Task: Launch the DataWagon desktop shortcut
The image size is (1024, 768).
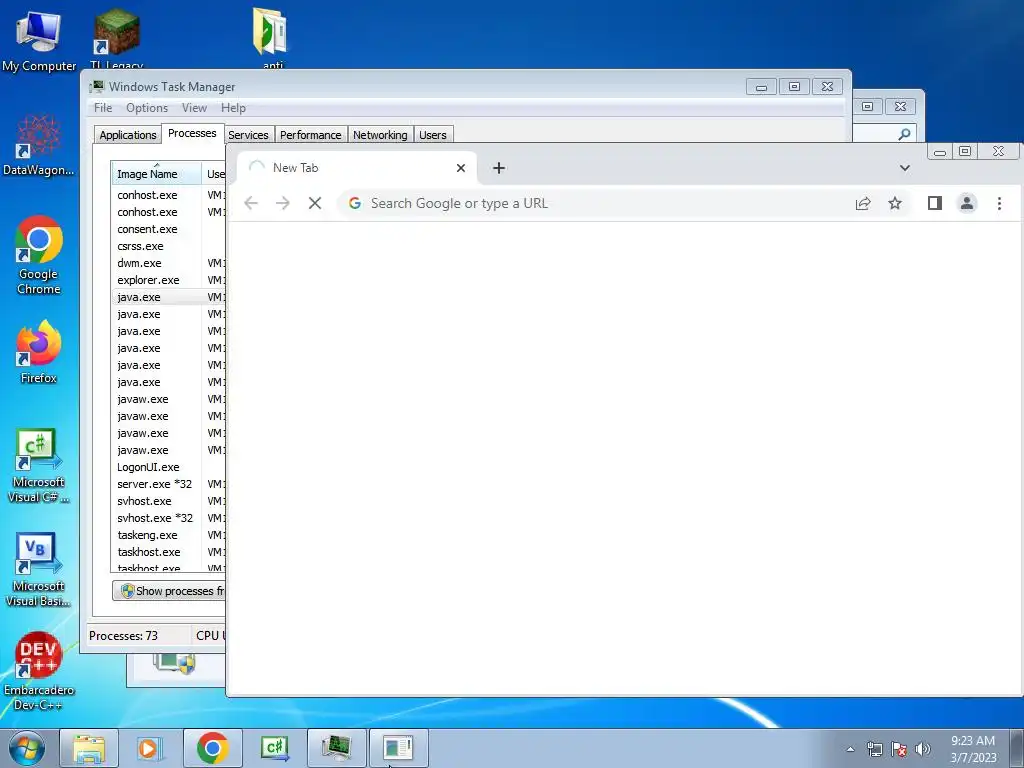Action: tap(39, 145)
